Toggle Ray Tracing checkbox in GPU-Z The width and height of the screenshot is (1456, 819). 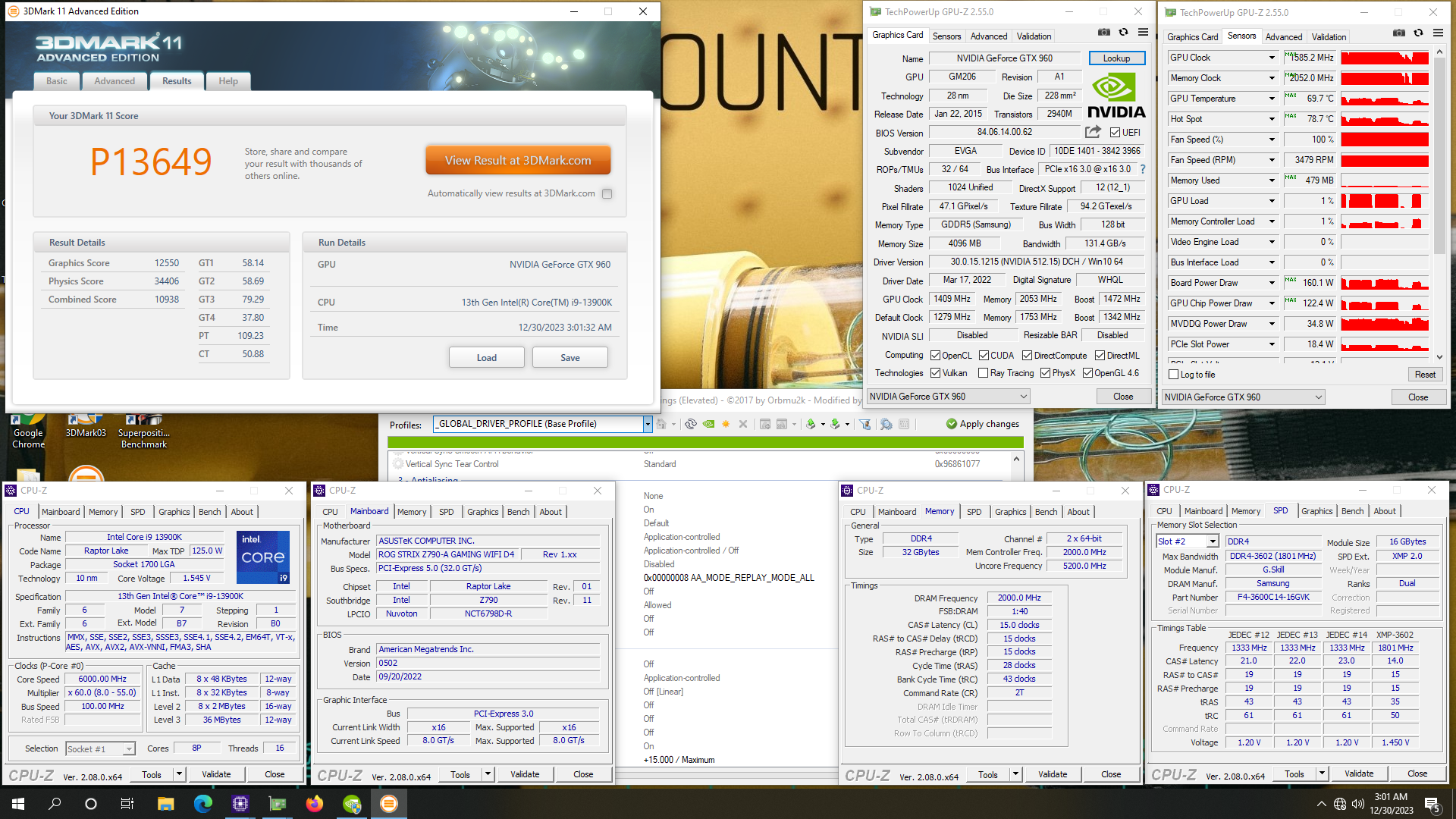pos(984,373)
